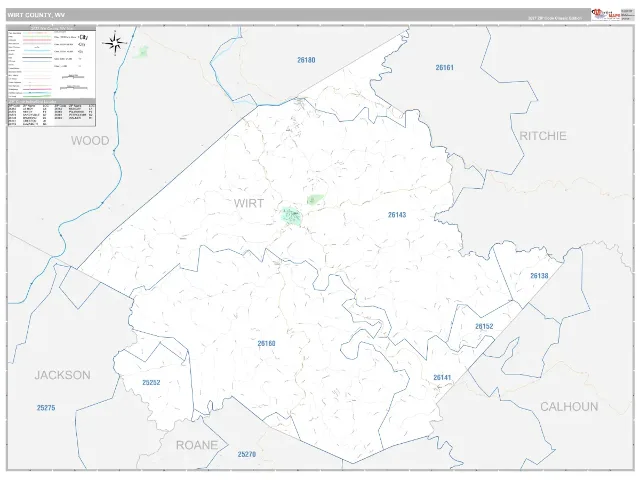The image size is (640, 480).
Task: Click ZIP code 26138 label
Action: 539,276
